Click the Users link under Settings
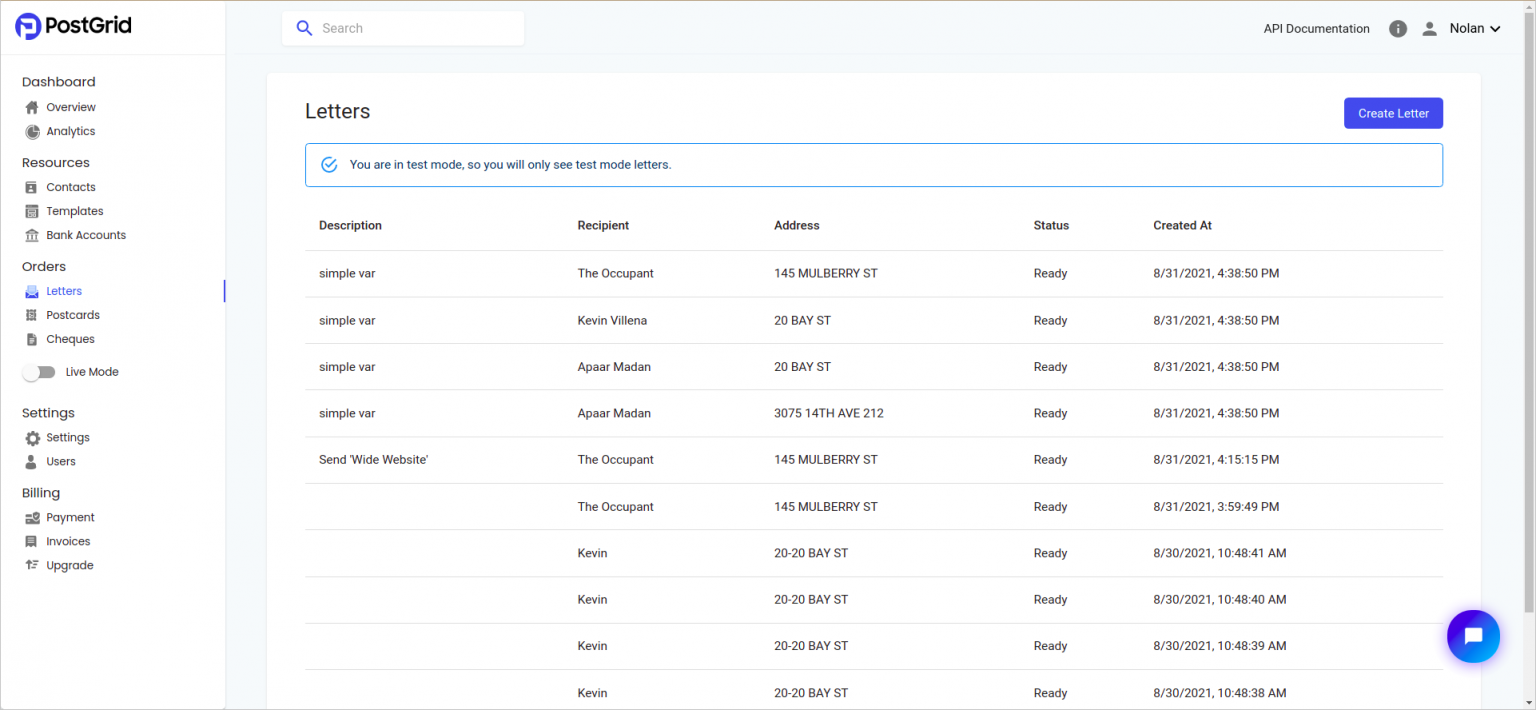The image size is (1536, 710). [61, 462]
